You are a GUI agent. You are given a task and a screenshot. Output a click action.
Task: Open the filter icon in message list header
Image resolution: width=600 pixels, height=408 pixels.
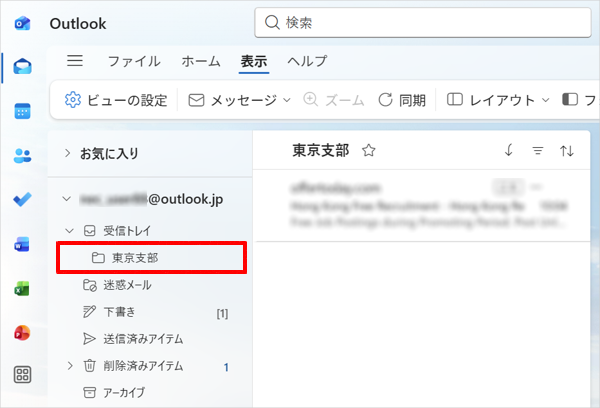[538, 151]
